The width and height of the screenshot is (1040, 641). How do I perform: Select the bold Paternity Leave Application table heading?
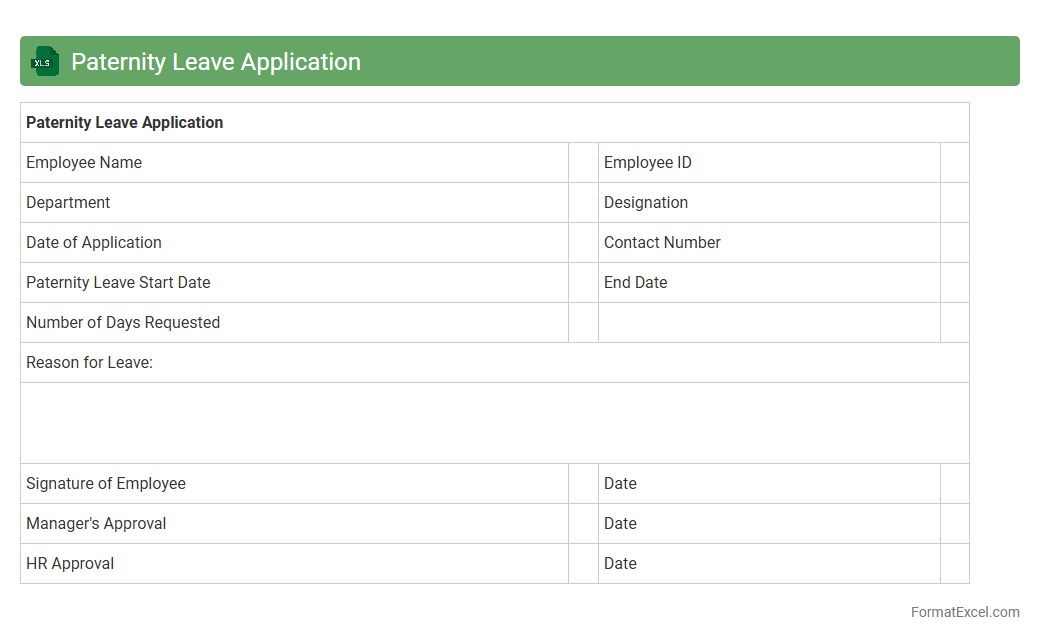tap(125, 123)
